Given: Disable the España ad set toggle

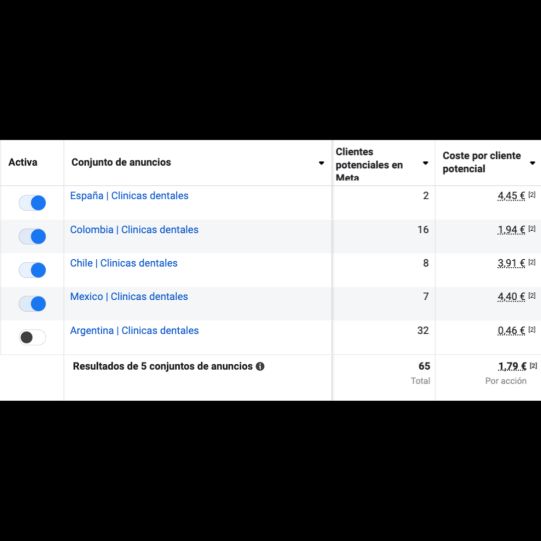Looking at the screenshot, I should 32,203.
